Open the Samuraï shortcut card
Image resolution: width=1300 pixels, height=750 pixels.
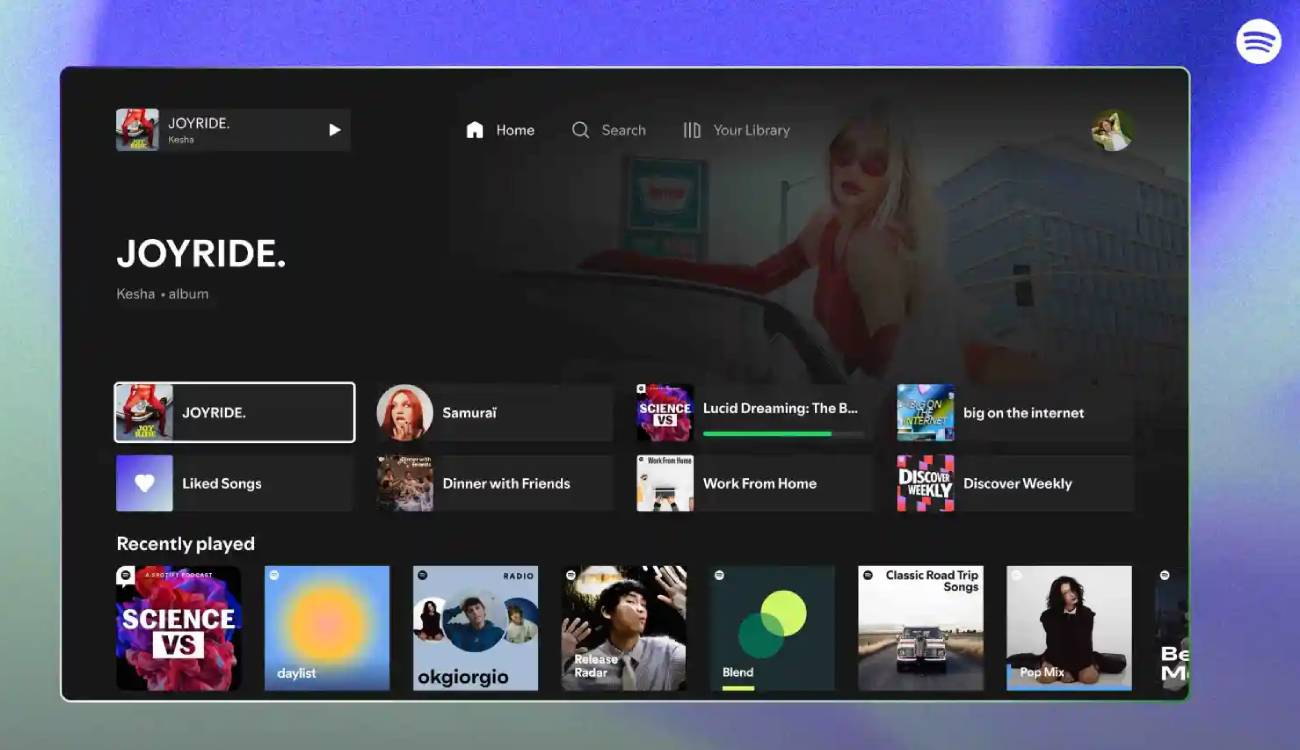point(493,412)
